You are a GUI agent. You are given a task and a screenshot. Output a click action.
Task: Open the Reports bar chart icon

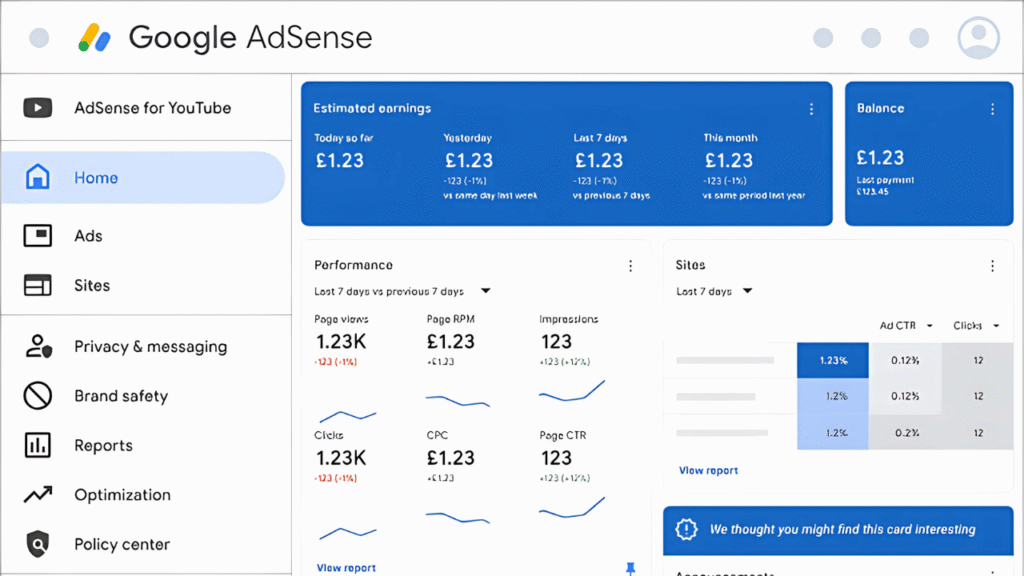click(x=38, y=445)
